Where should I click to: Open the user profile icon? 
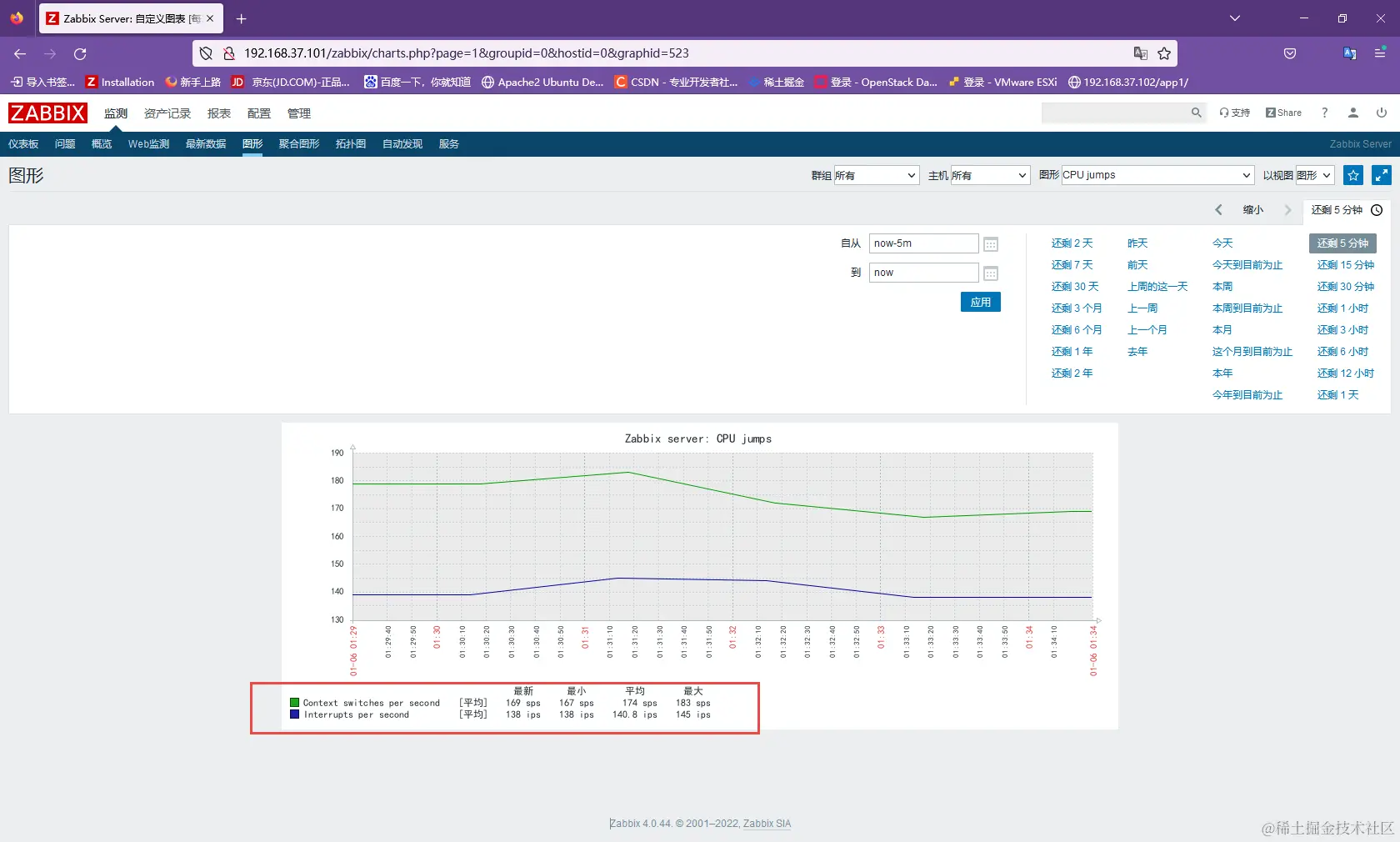(x=1353, y=113)
